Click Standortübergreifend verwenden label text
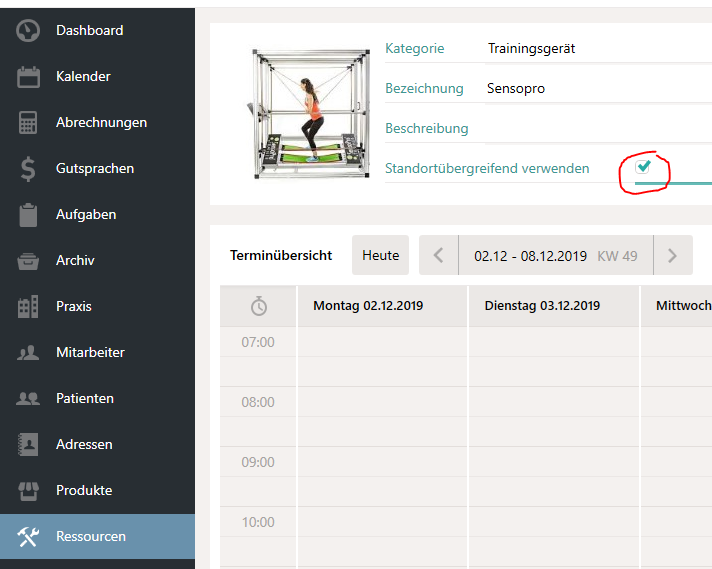Viewport: 712px width, 569px height. click(x=487, y=168)
